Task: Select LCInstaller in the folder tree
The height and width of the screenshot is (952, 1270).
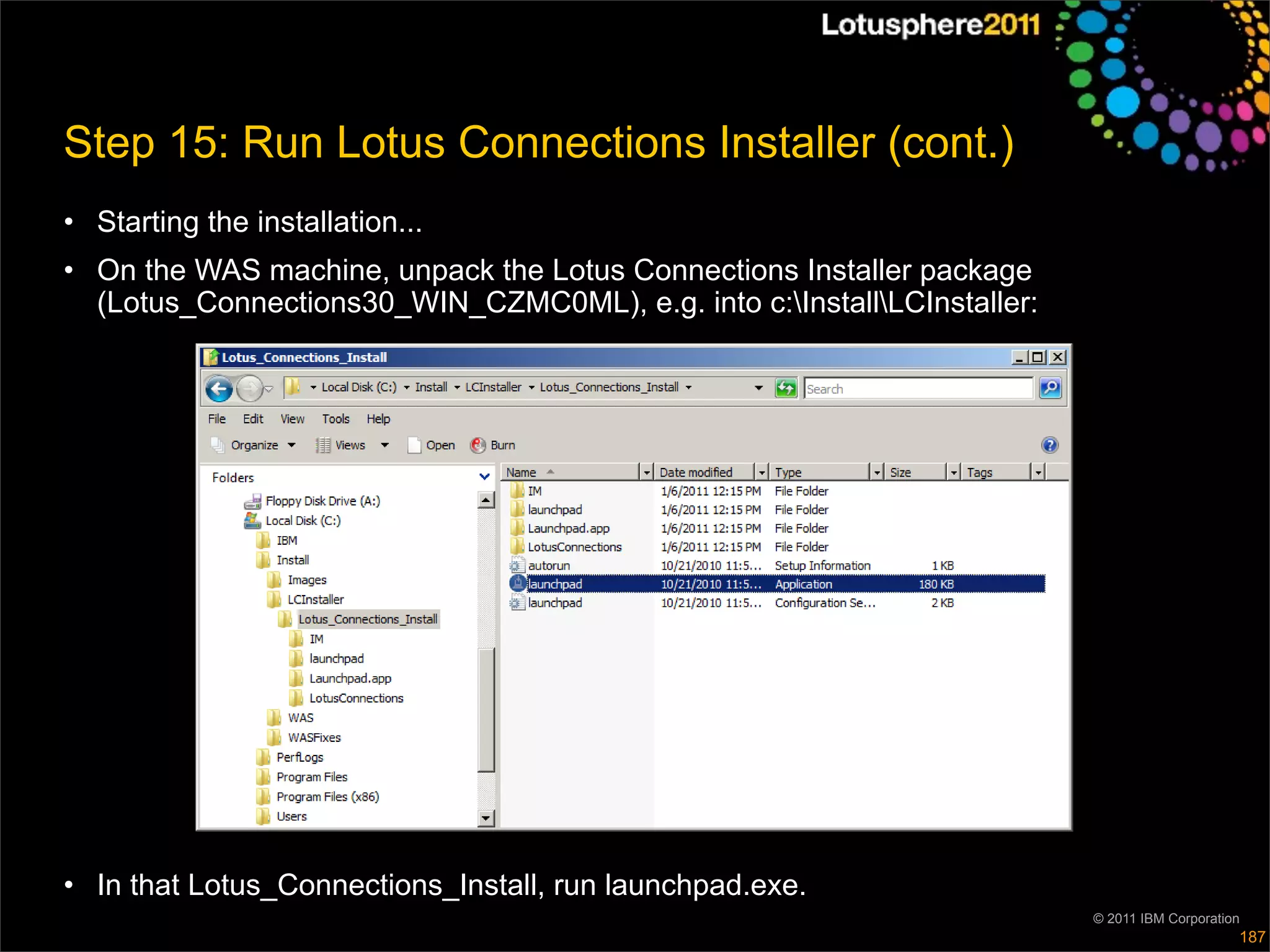Action: 316,599
